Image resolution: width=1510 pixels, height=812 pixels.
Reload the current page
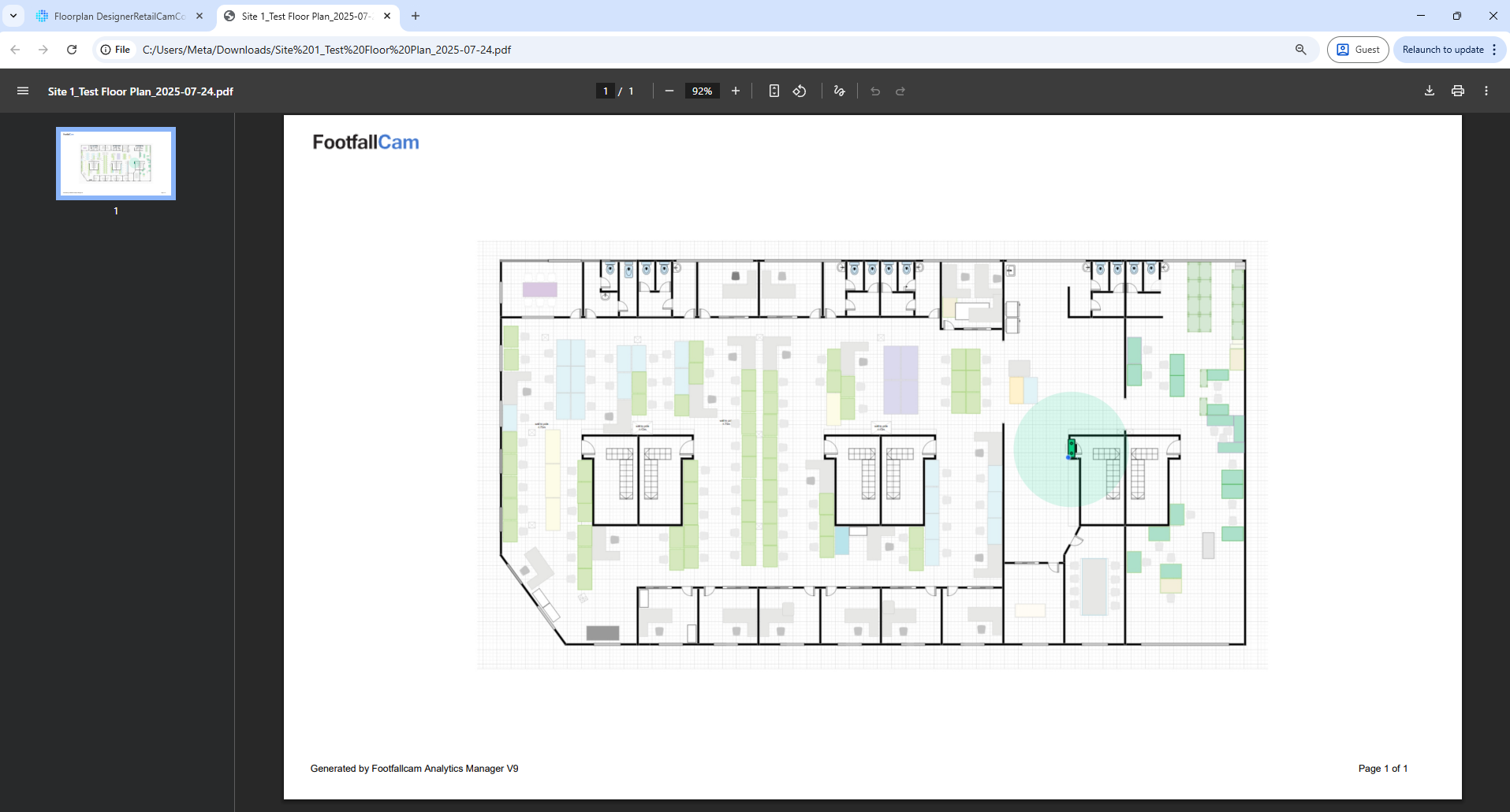[x=72, y=50]
